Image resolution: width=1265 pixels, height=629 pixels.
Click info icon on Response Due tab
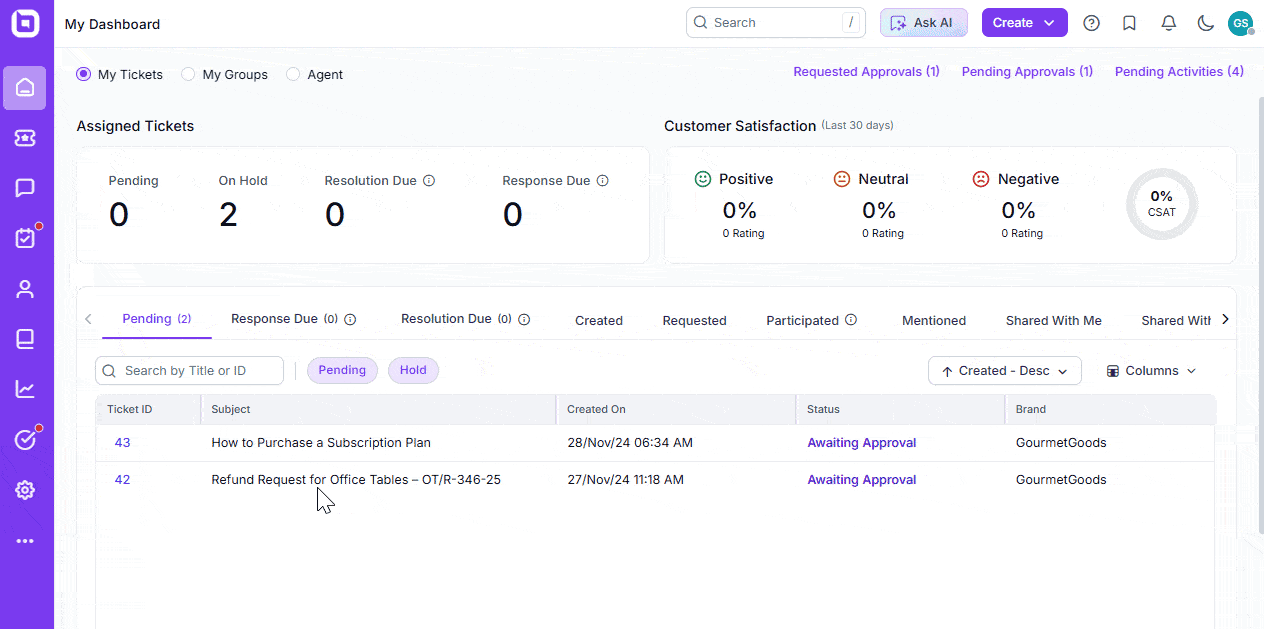point(351,320)
